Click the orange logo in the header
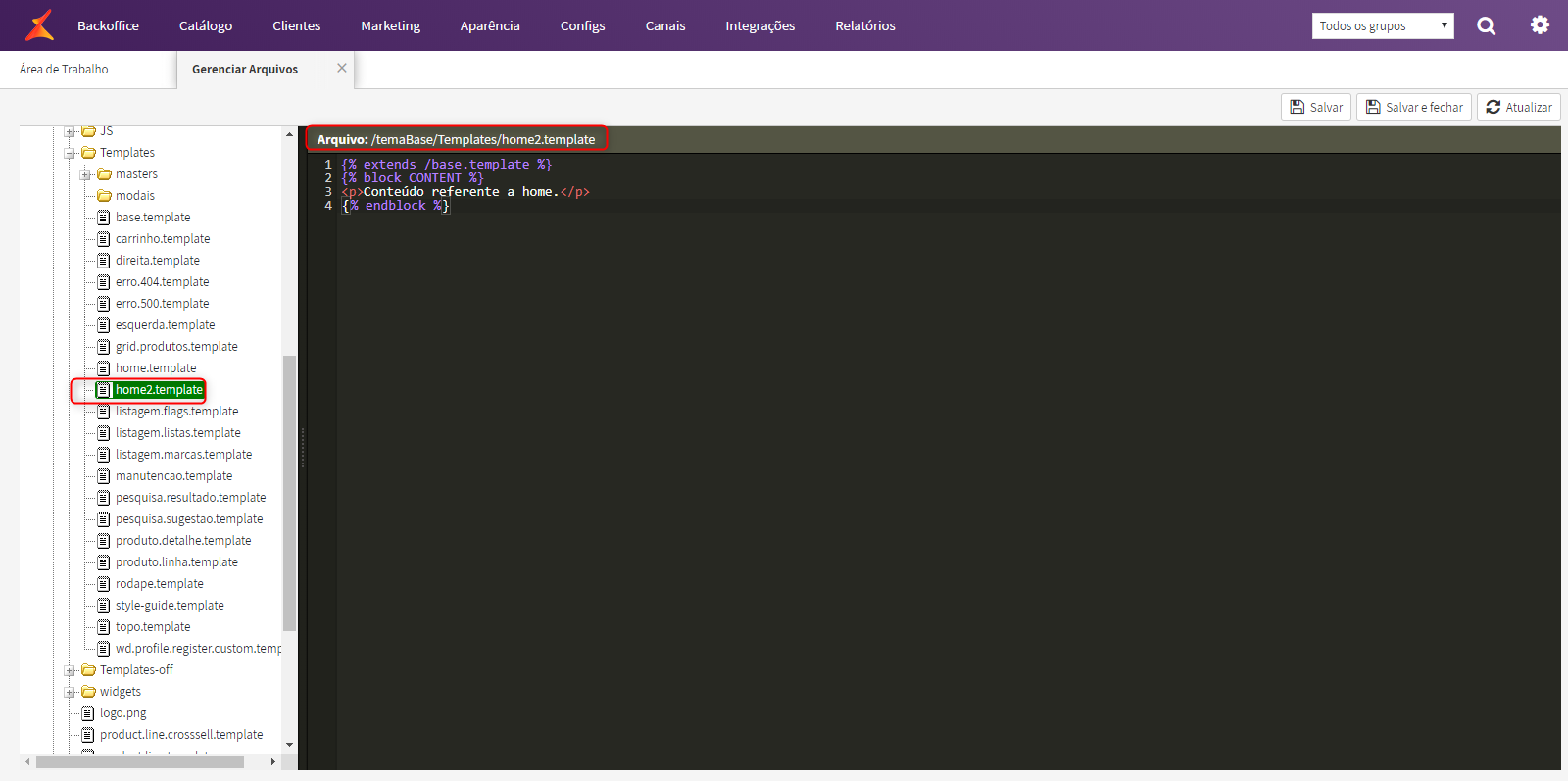The image size is (1568, 781). point(39,25)
